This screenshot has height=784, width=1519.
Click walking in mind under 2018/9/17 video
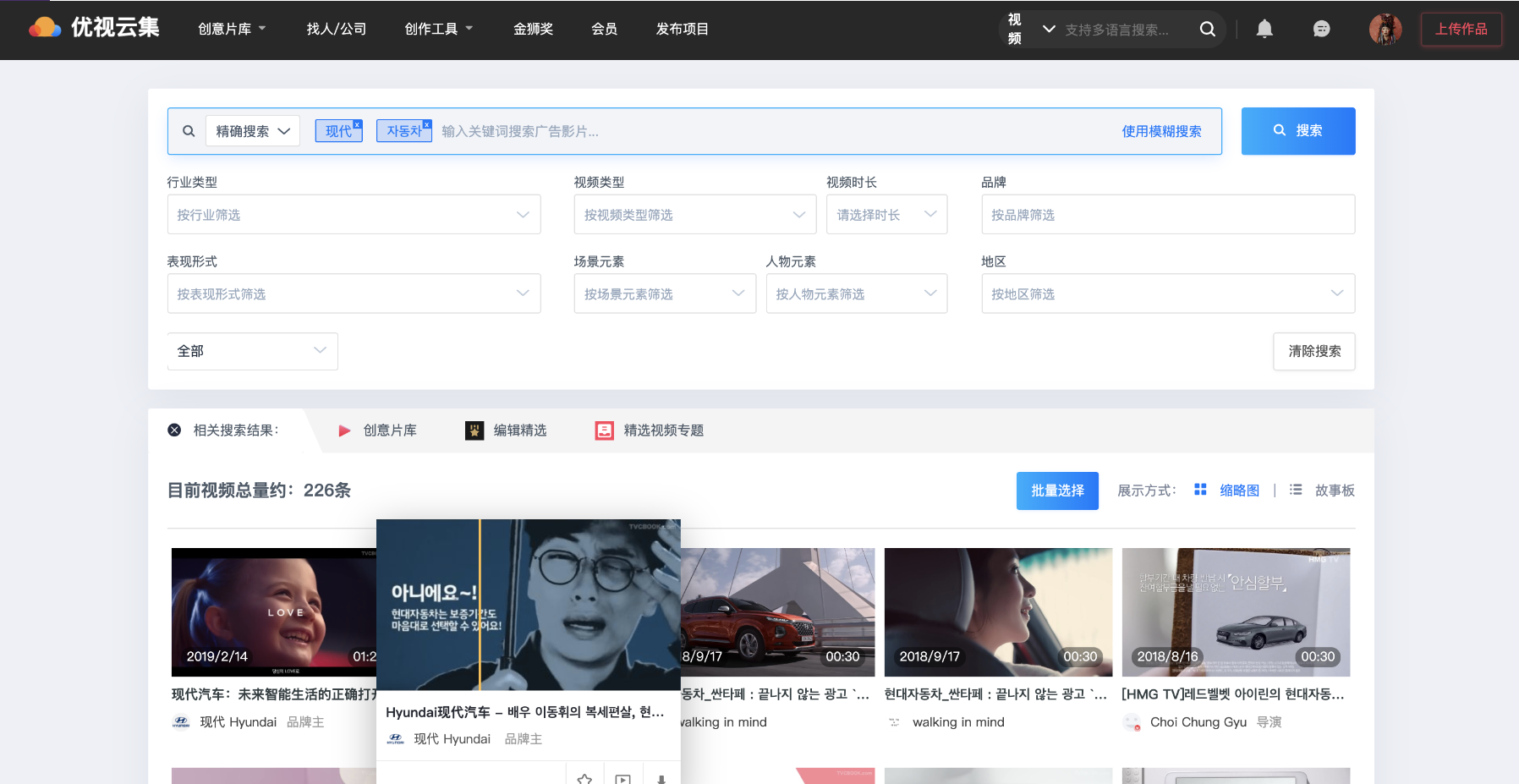pyautogui.click(x=958, y=722)
